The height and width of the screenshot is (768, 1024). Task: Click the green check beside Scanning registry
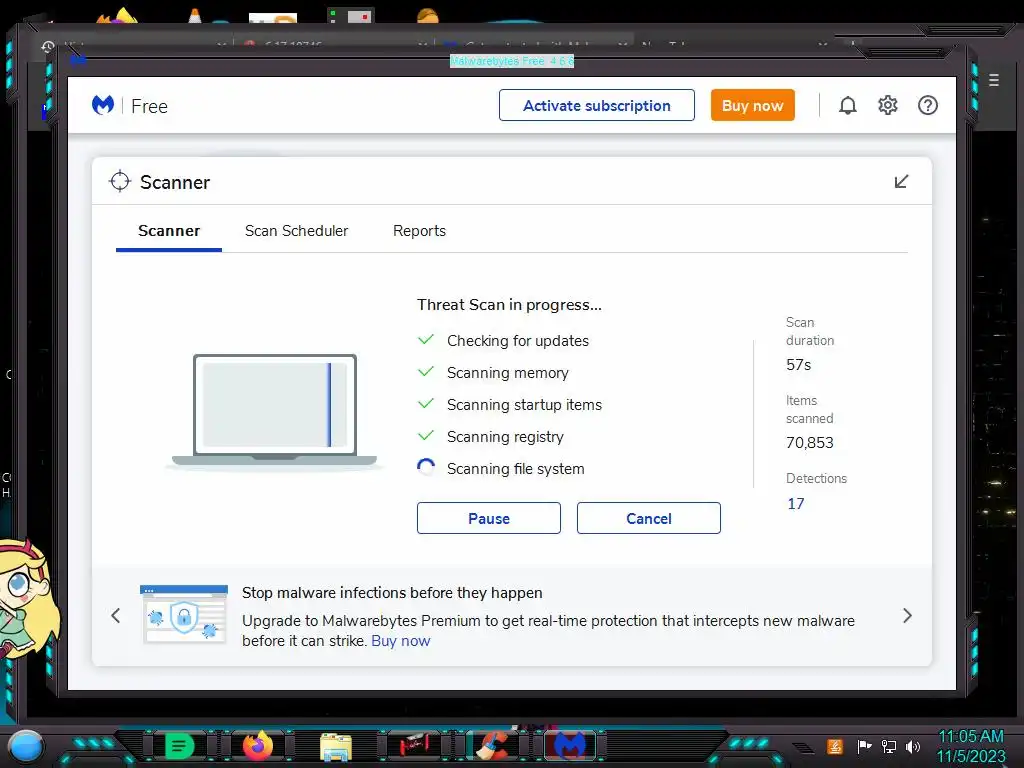(426, 436)
